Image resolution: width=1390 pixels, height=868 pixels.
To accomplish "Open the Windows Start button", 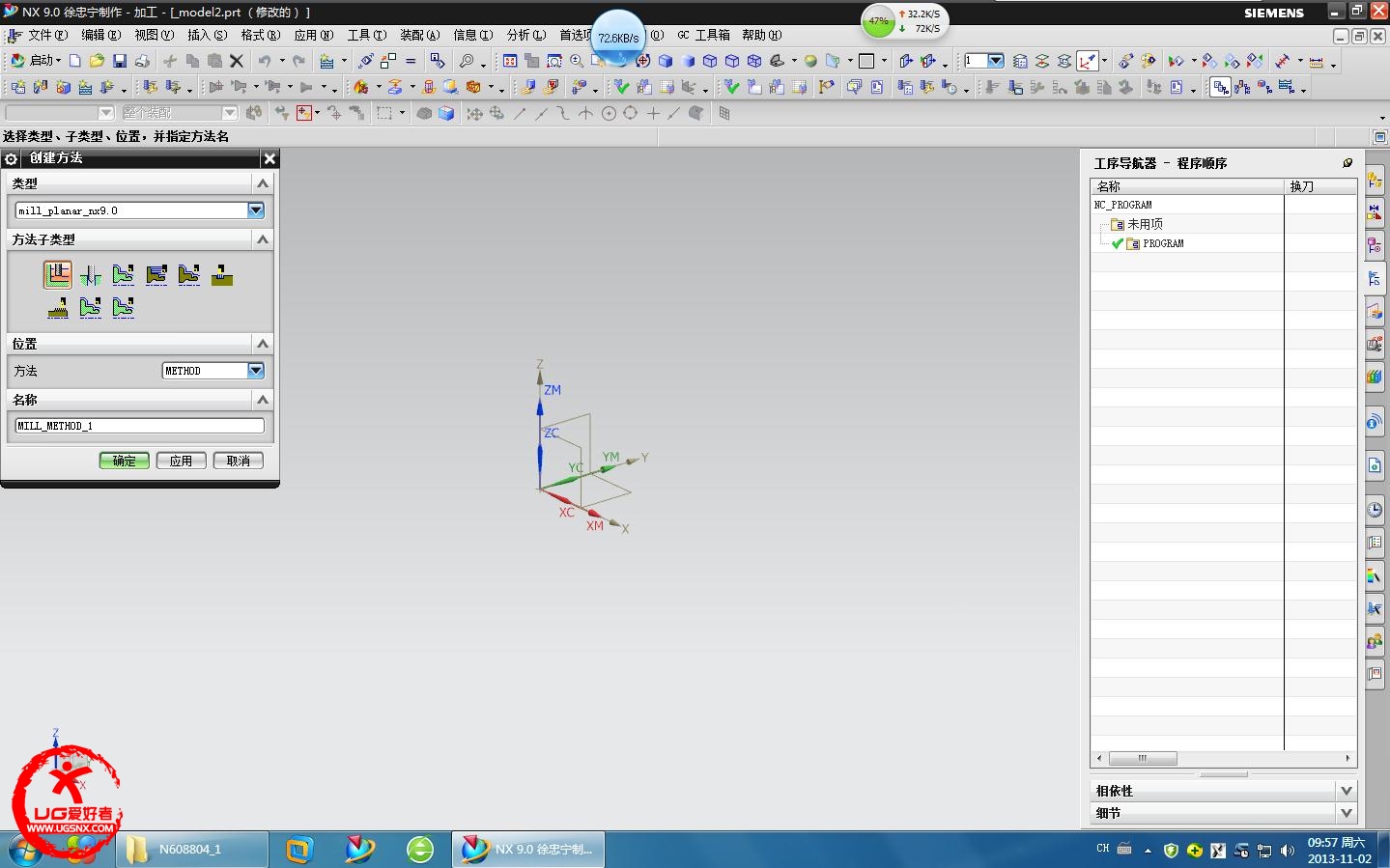I will tap(26, 850).
